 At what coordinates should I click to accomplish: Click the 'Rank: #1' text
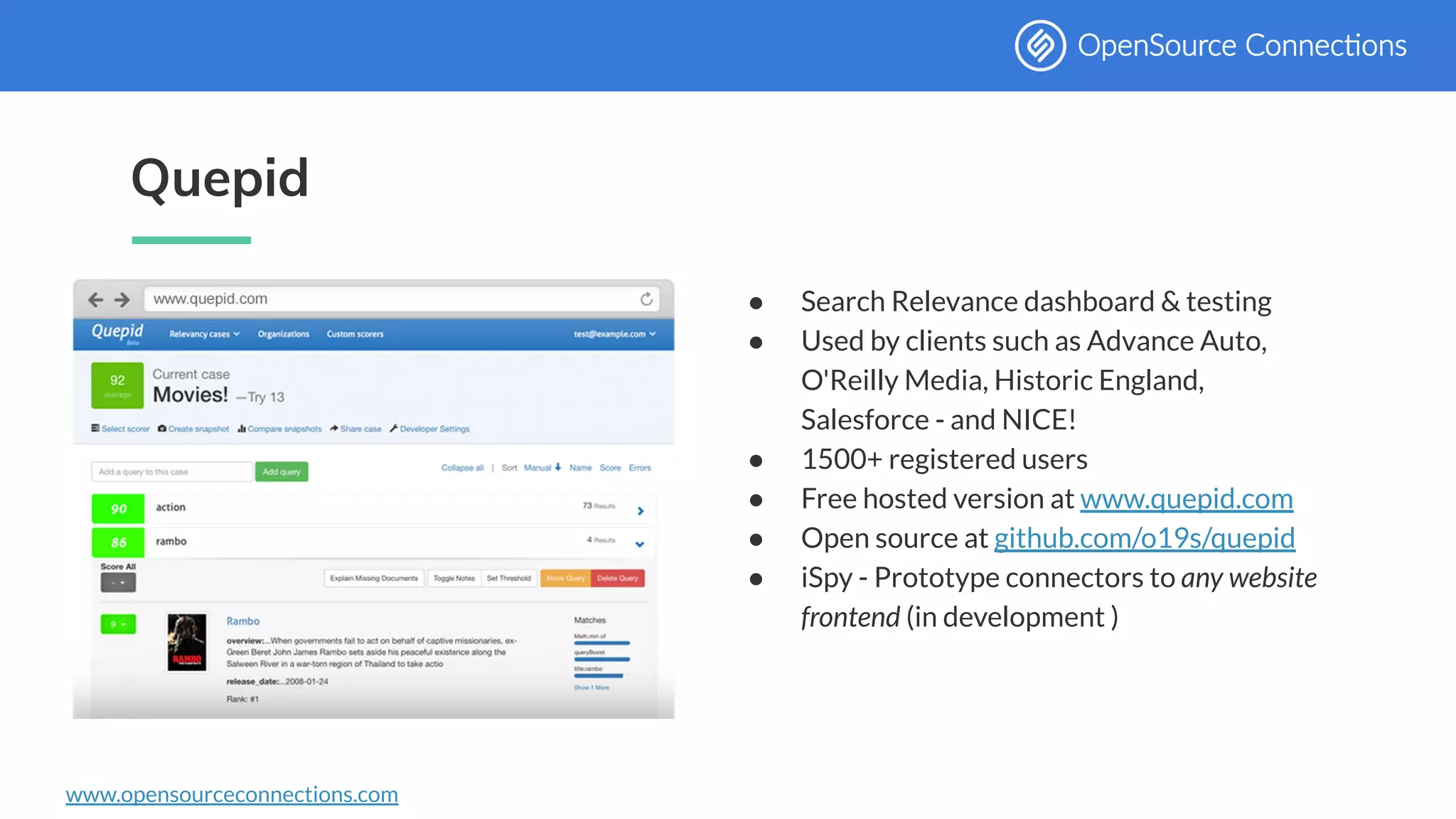(242, 699)
